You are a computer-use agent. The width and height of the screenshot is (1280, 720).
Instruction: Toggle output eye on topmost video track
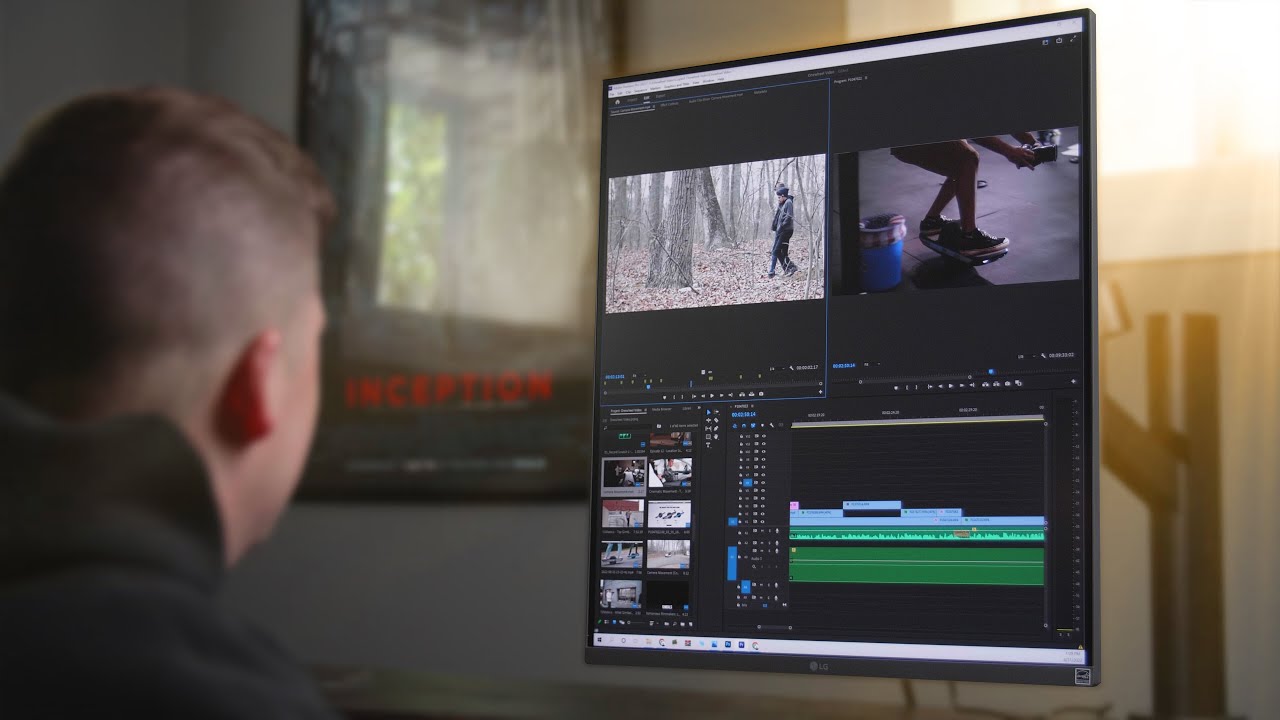tap(764, 436)
